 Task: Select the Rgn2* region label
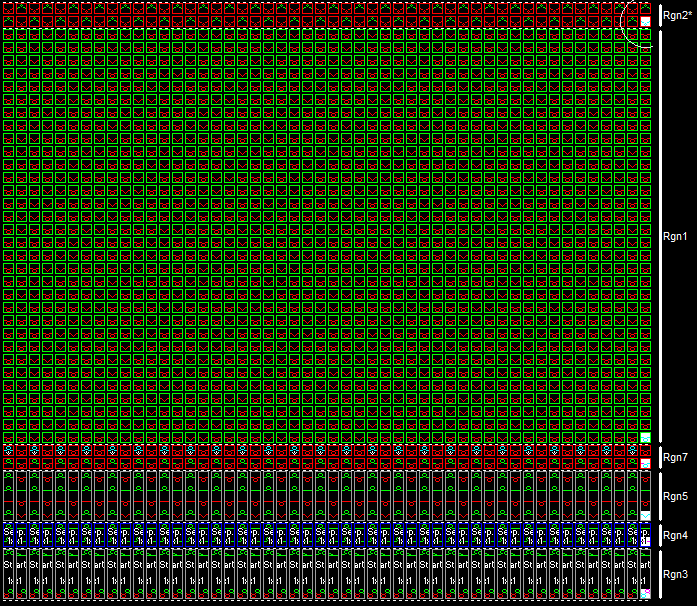point(677,16)
